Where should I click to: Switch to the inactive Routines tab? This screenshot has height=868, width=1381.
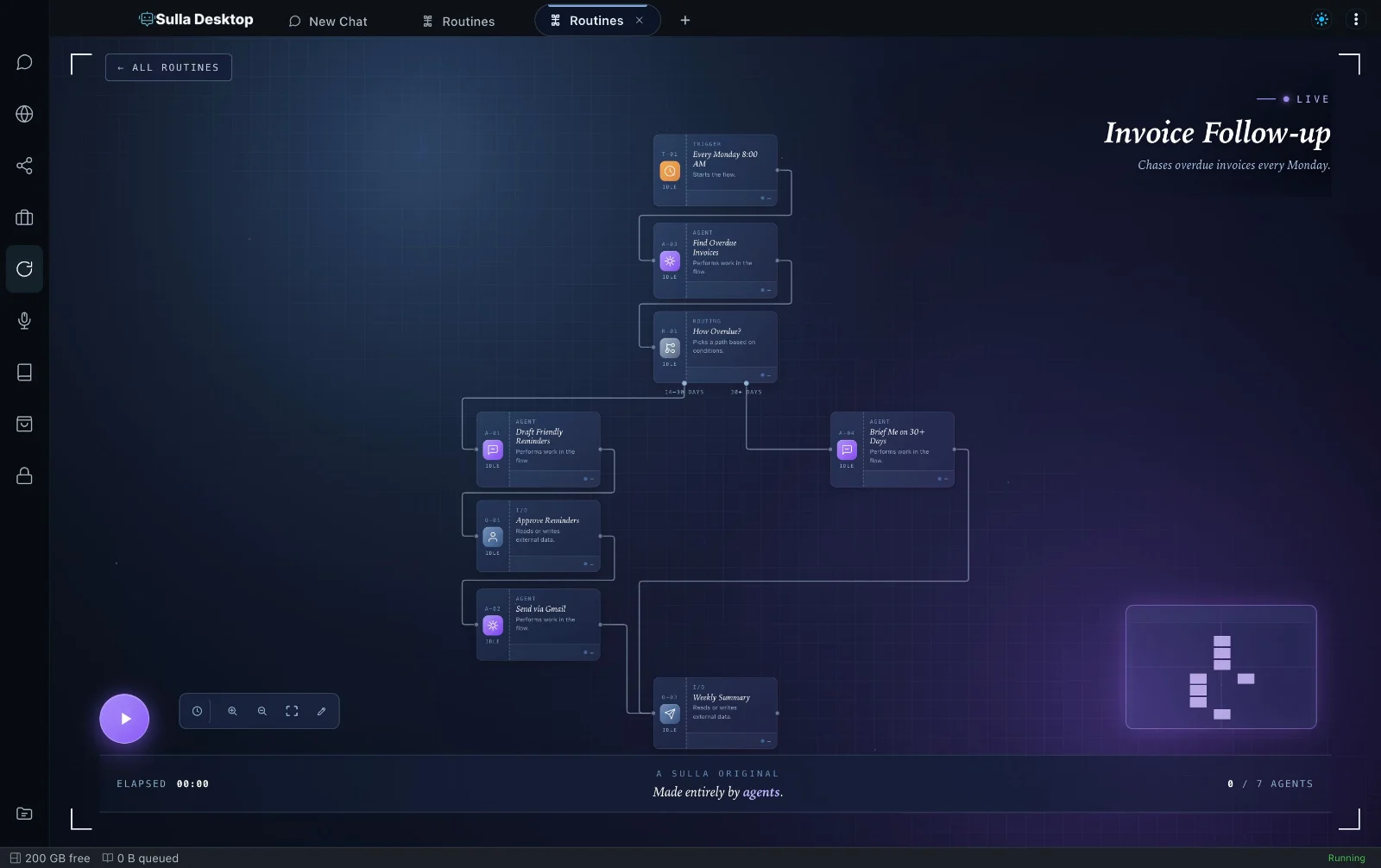(x=459, y=21)
